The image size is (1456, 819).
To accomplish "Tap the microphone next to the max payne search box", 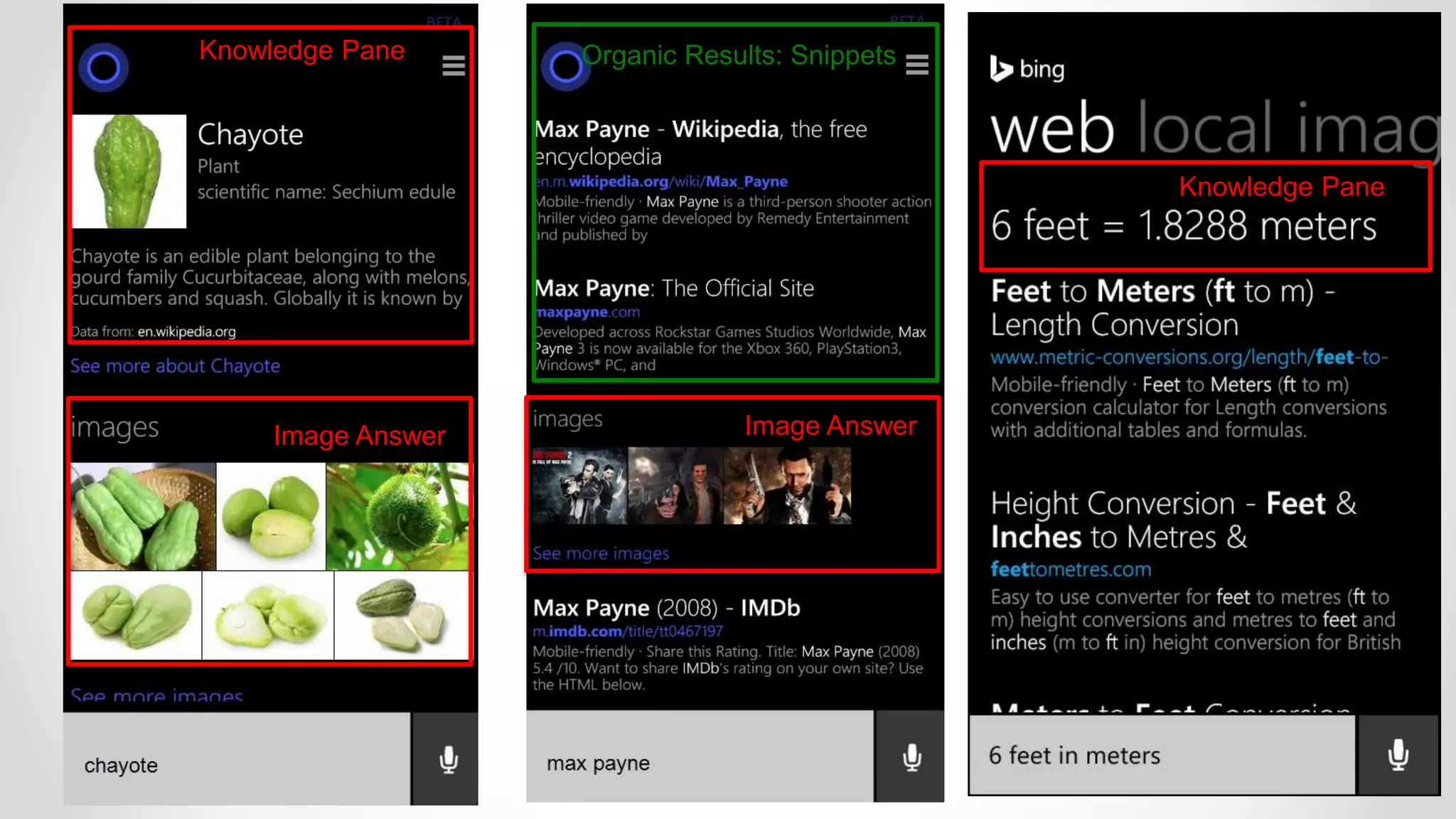I will (911, 757).
